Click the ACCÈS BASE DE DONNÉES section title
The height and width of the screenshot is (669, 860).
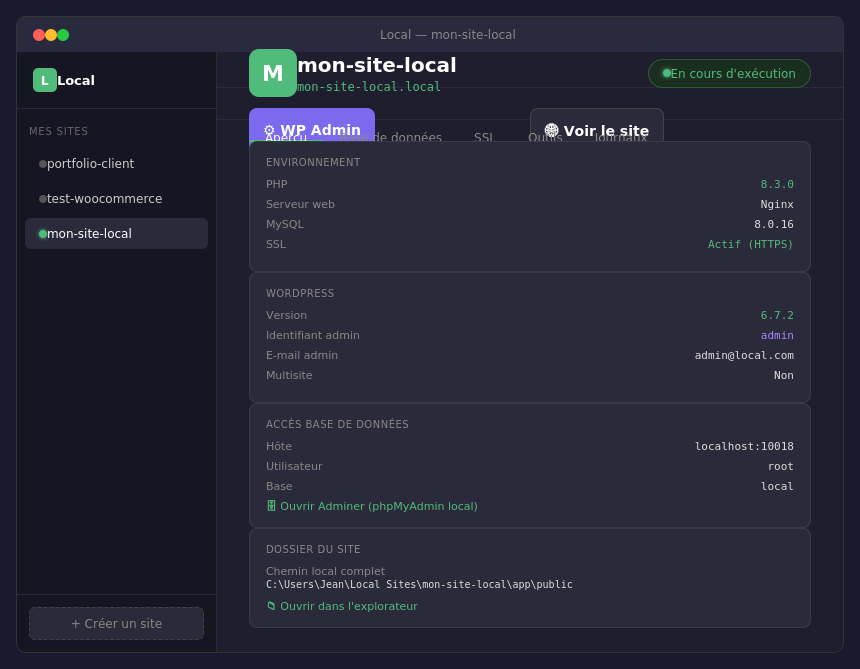click(337, 424)
